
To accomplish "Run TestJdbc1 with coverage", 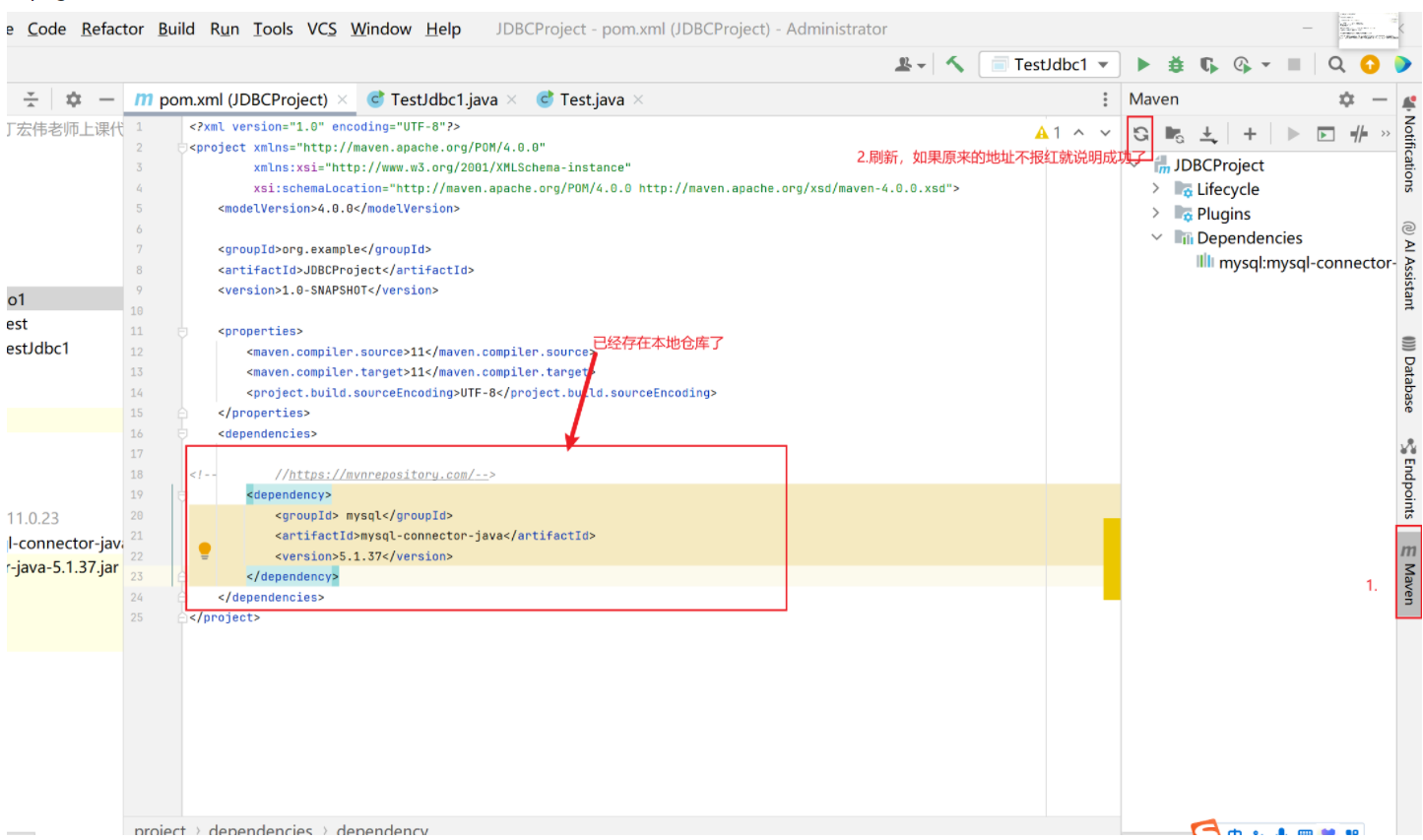I will coord(1208,65).
